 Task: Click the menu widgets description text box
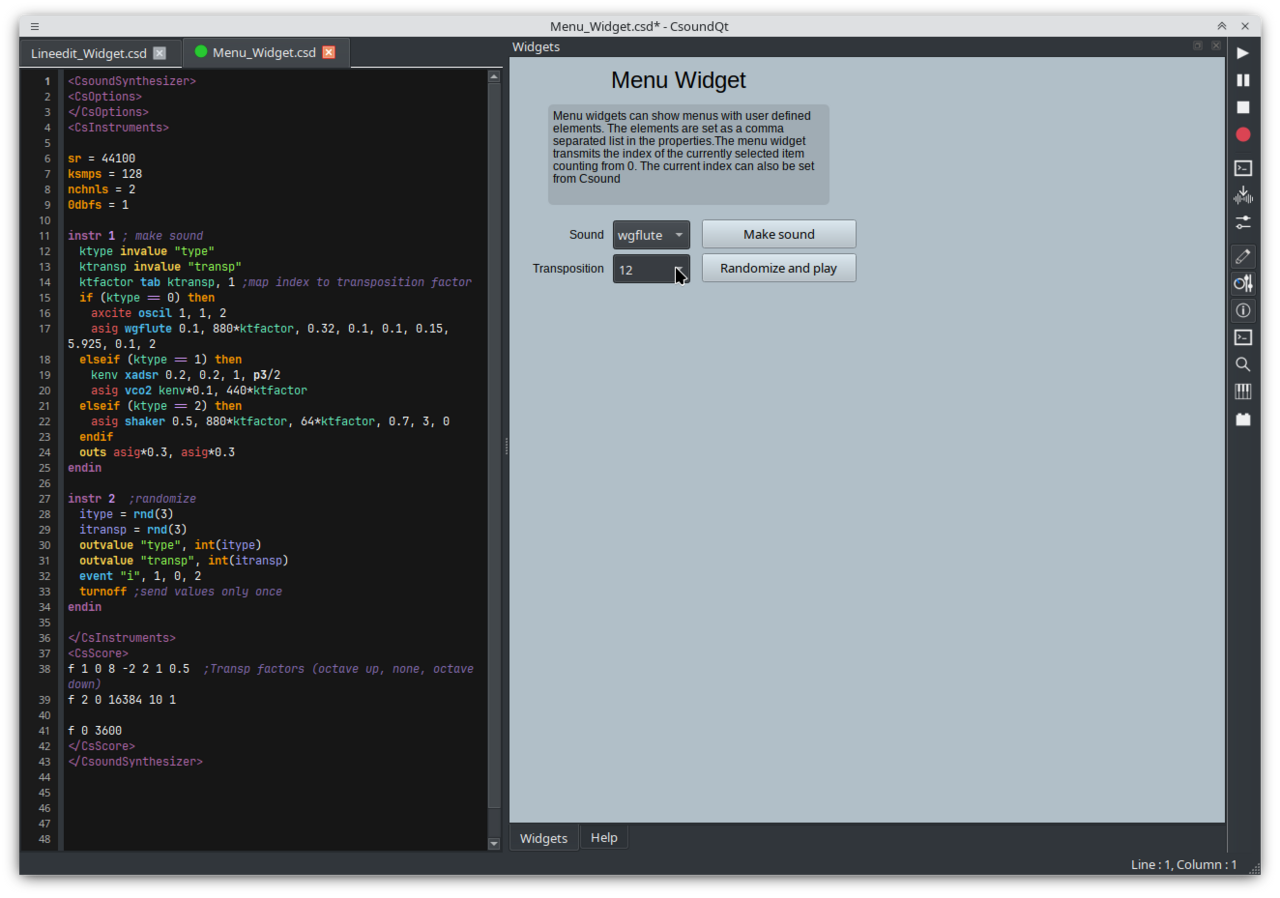click(688, 154)
